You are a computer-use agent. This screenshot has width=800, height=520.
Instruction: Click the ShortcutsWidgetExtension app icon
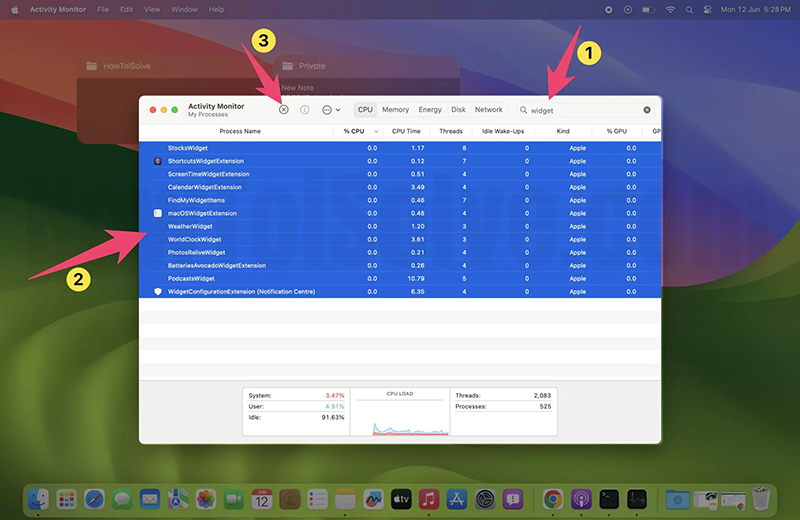158,161
